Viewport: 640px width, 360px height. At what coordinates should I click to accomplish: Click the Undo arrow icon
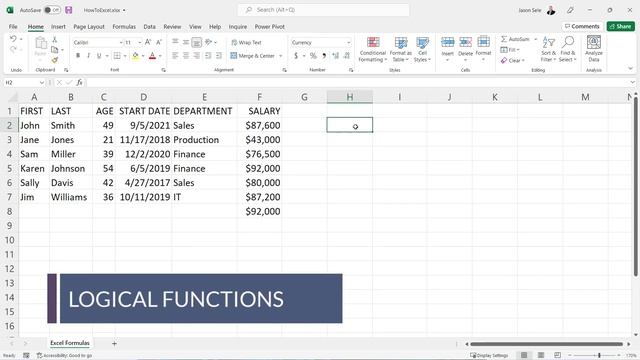13,39
